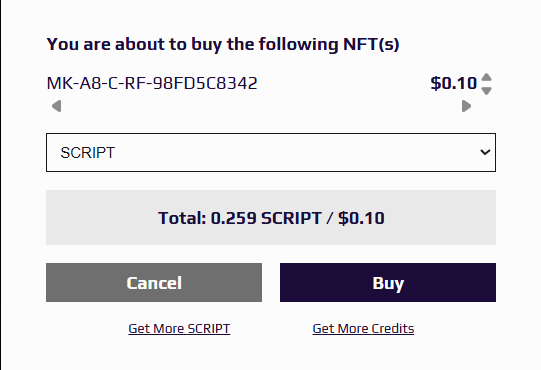Open the Get More Credits link
Viewport: 541px width, 370px height.
point(363,329)
